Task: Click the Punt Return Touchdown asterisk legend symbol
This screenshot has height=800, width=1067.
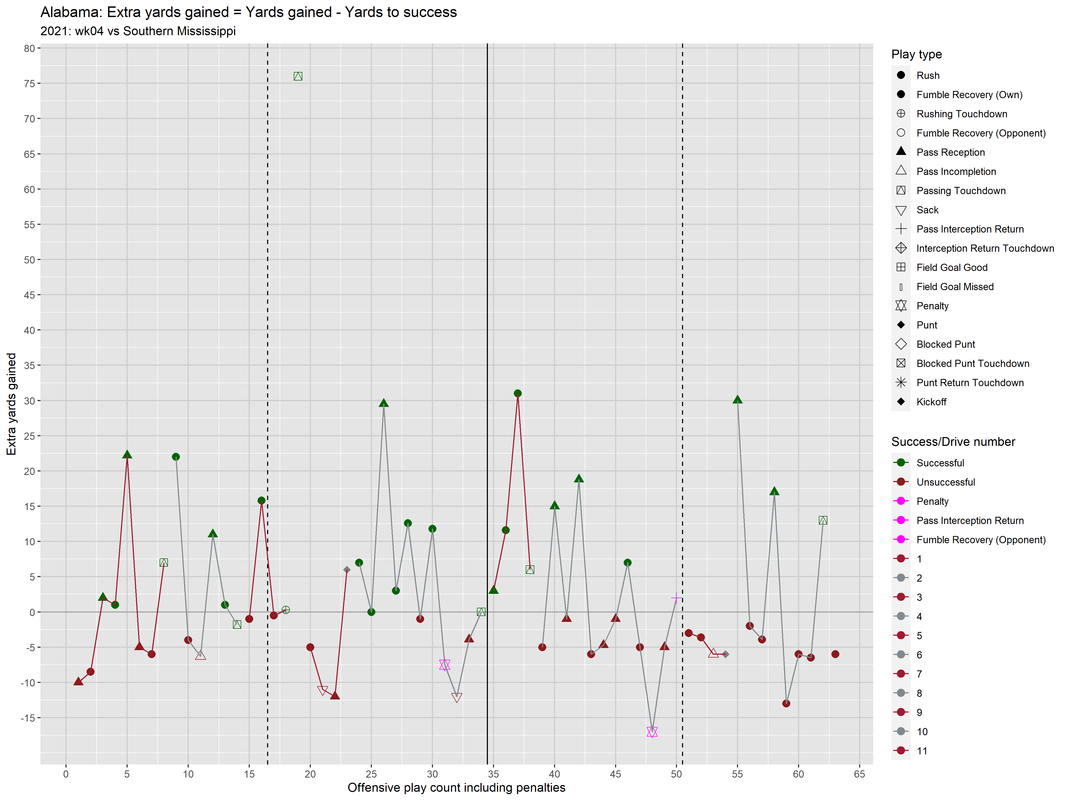Action: pos(901,382)
